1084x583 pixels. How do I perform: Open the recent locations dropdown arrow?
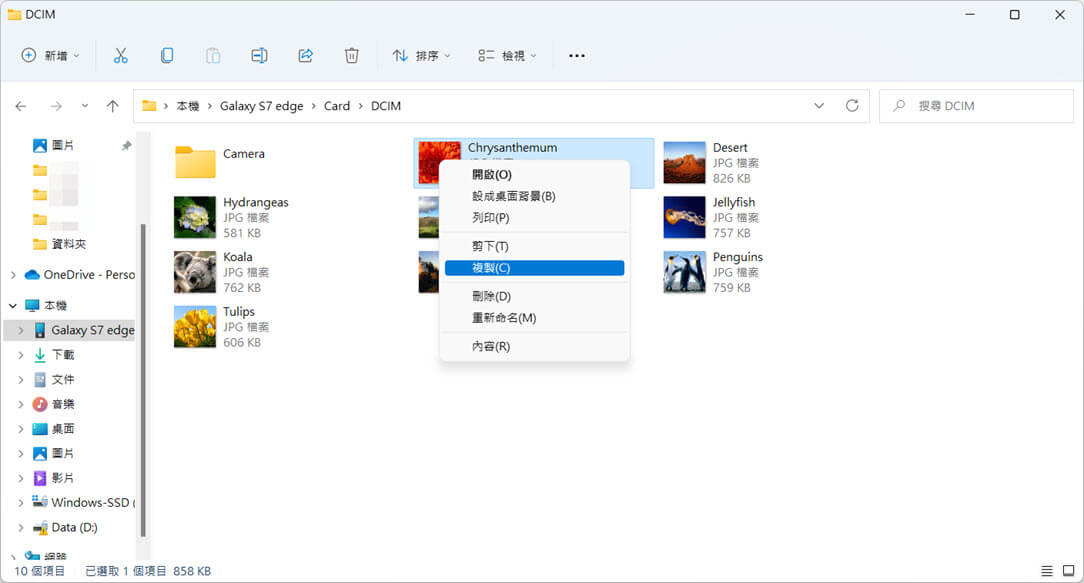(84, 106)
